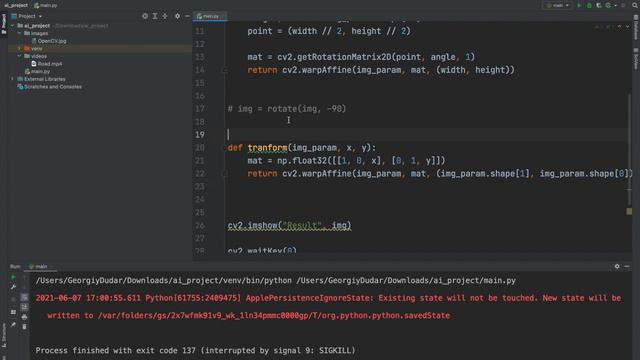This screenshot has height=360, width=640.
Task: Open the Database tool window stripe
Action: pyautogui.click(x=636, y=28)
